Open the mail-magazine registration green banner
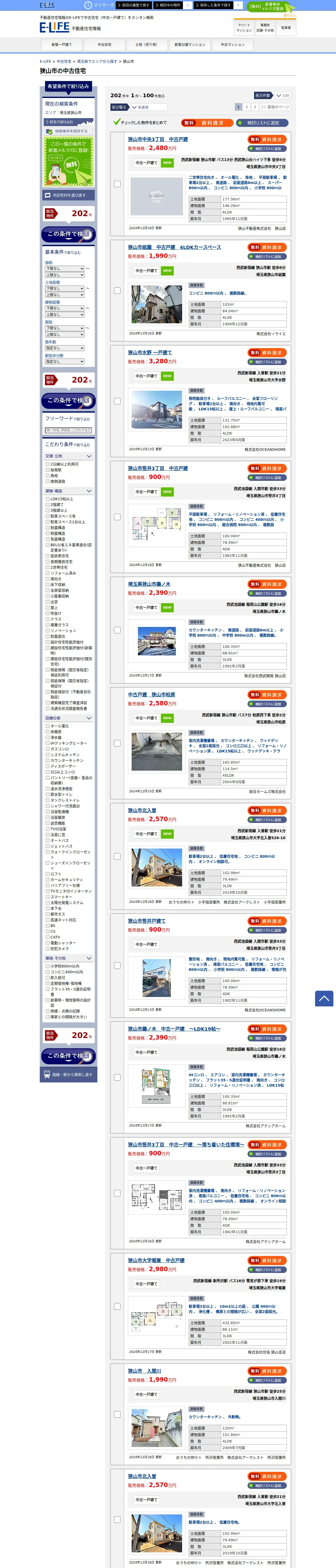 coord(68,161)
